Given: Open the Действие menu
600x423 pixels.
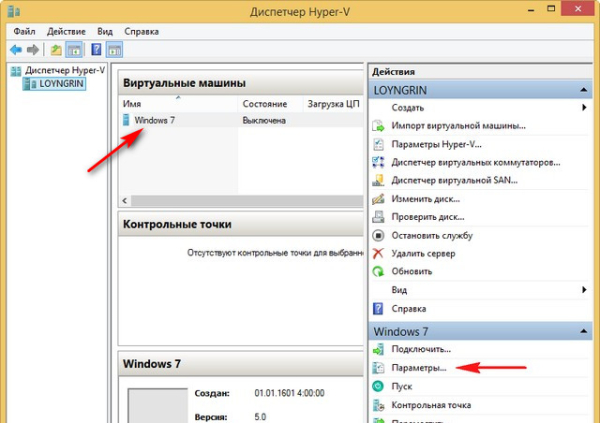Looking at the screenshot, I should click(67, 31).
